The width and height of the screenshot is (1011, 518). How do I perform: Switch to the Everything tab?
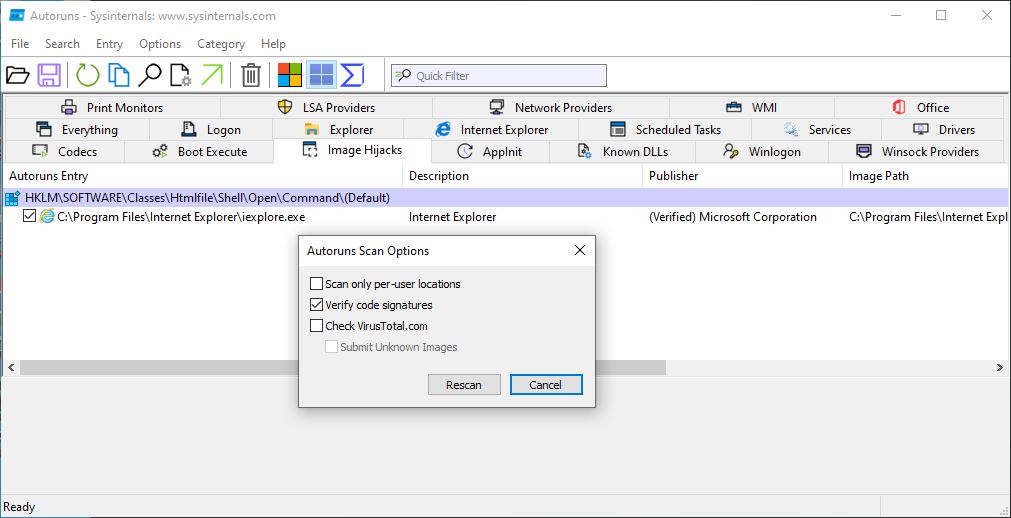point(77,130)
